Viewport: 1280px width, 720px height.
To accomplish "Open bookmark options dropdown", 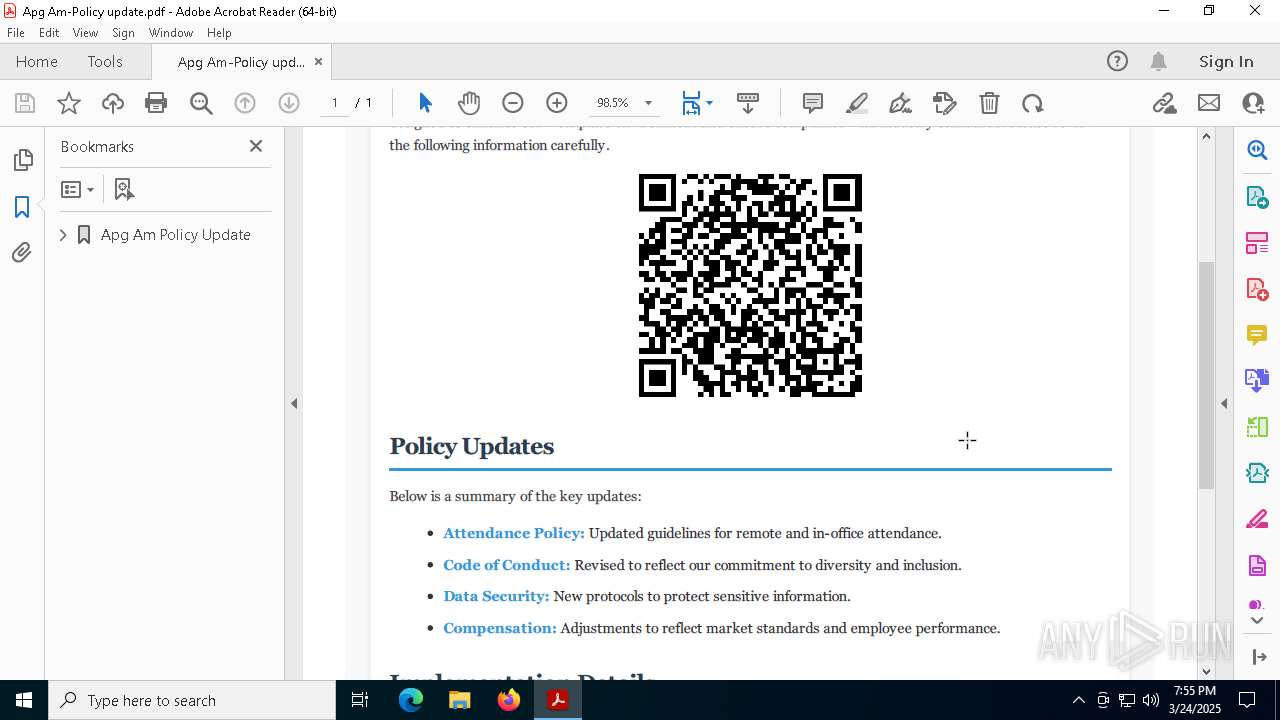I will pos(77,189).
